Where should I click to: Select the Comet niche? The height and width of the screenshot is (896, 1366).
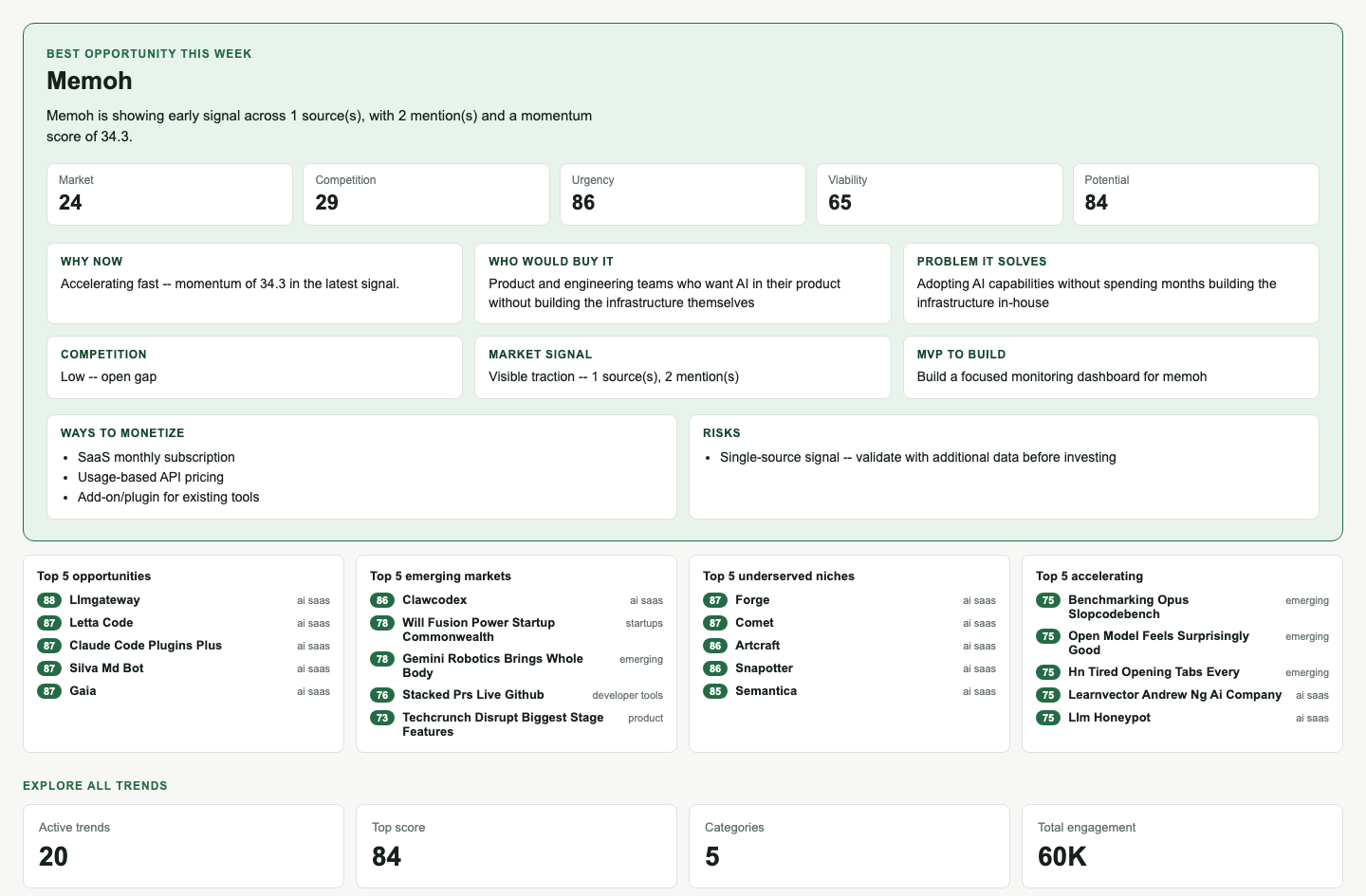[849, 623]
